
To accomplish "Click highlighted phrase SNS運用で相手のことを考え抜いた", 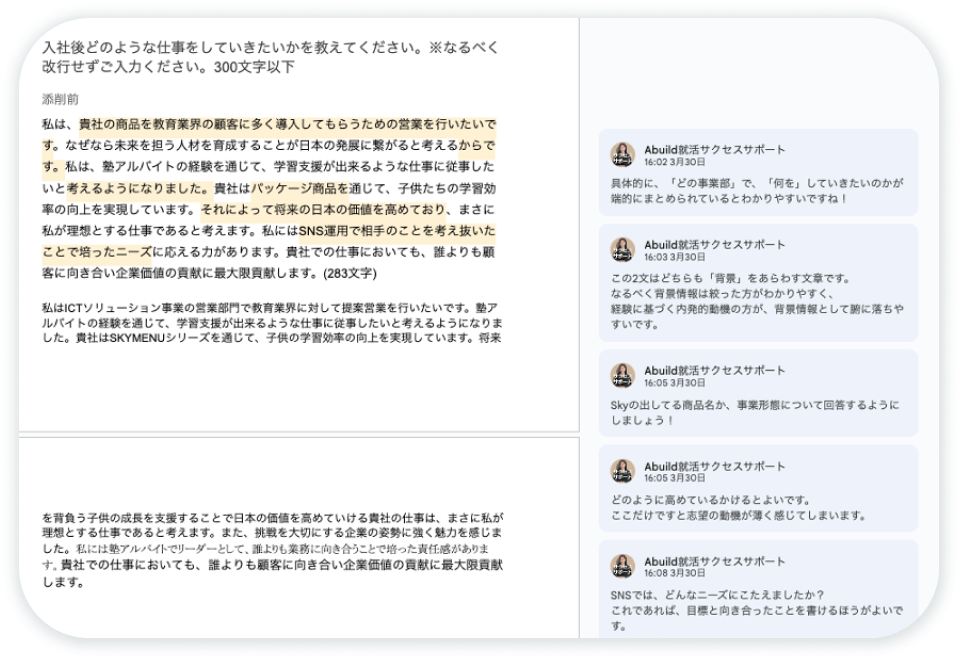I will (397, 231).
